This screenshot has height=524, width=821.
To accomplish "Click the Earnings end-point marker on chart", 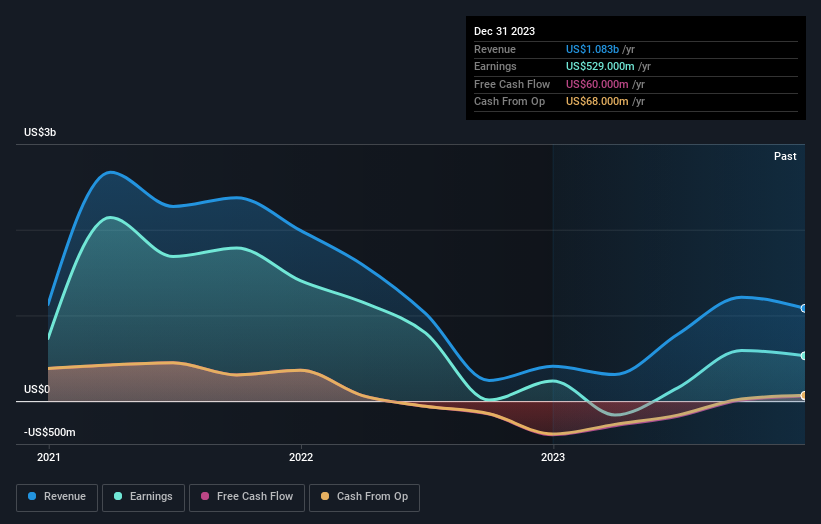I will [804, 356].
